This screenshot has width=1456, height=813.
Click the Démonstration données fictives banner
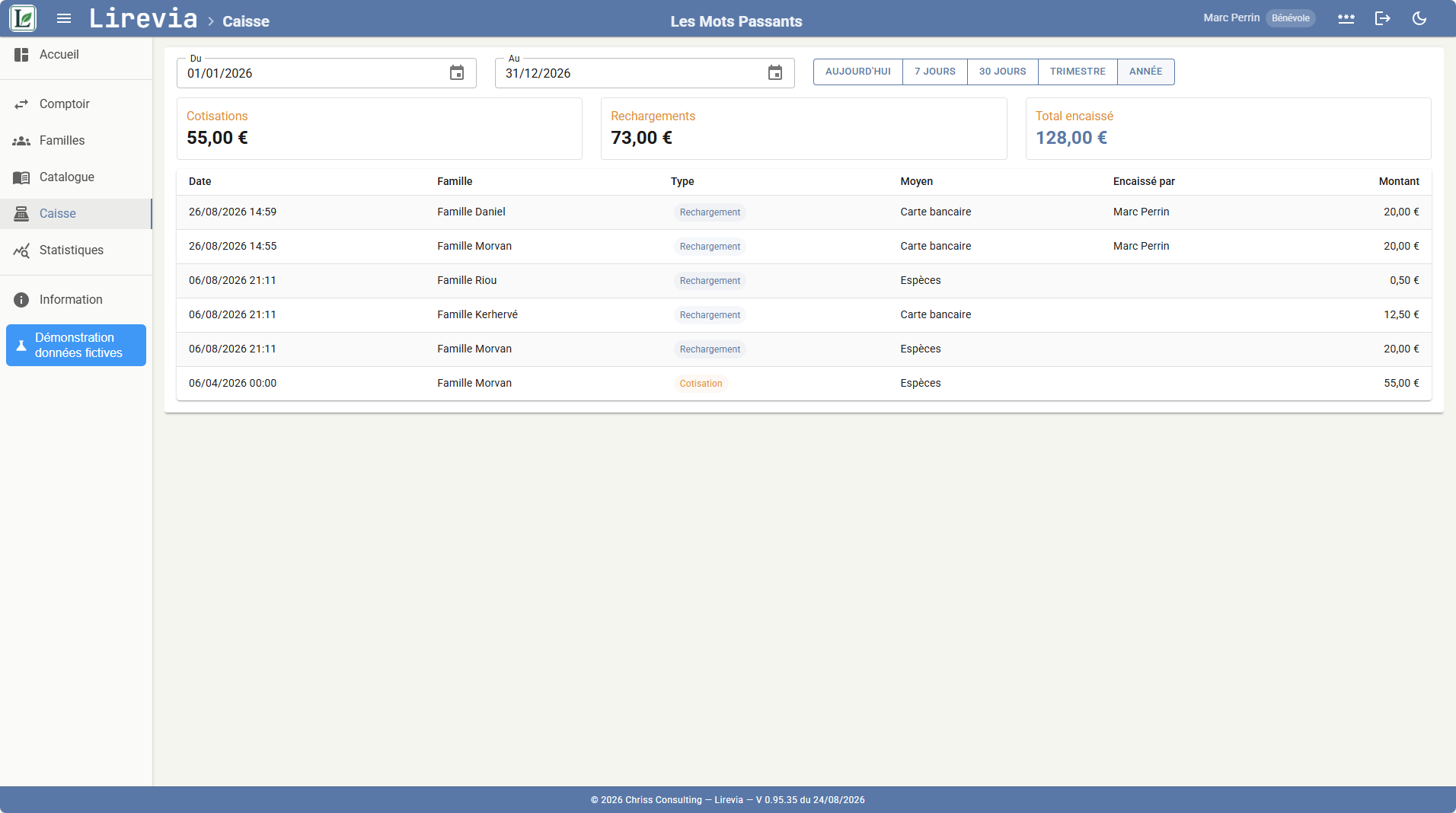(x=76, y=346)
